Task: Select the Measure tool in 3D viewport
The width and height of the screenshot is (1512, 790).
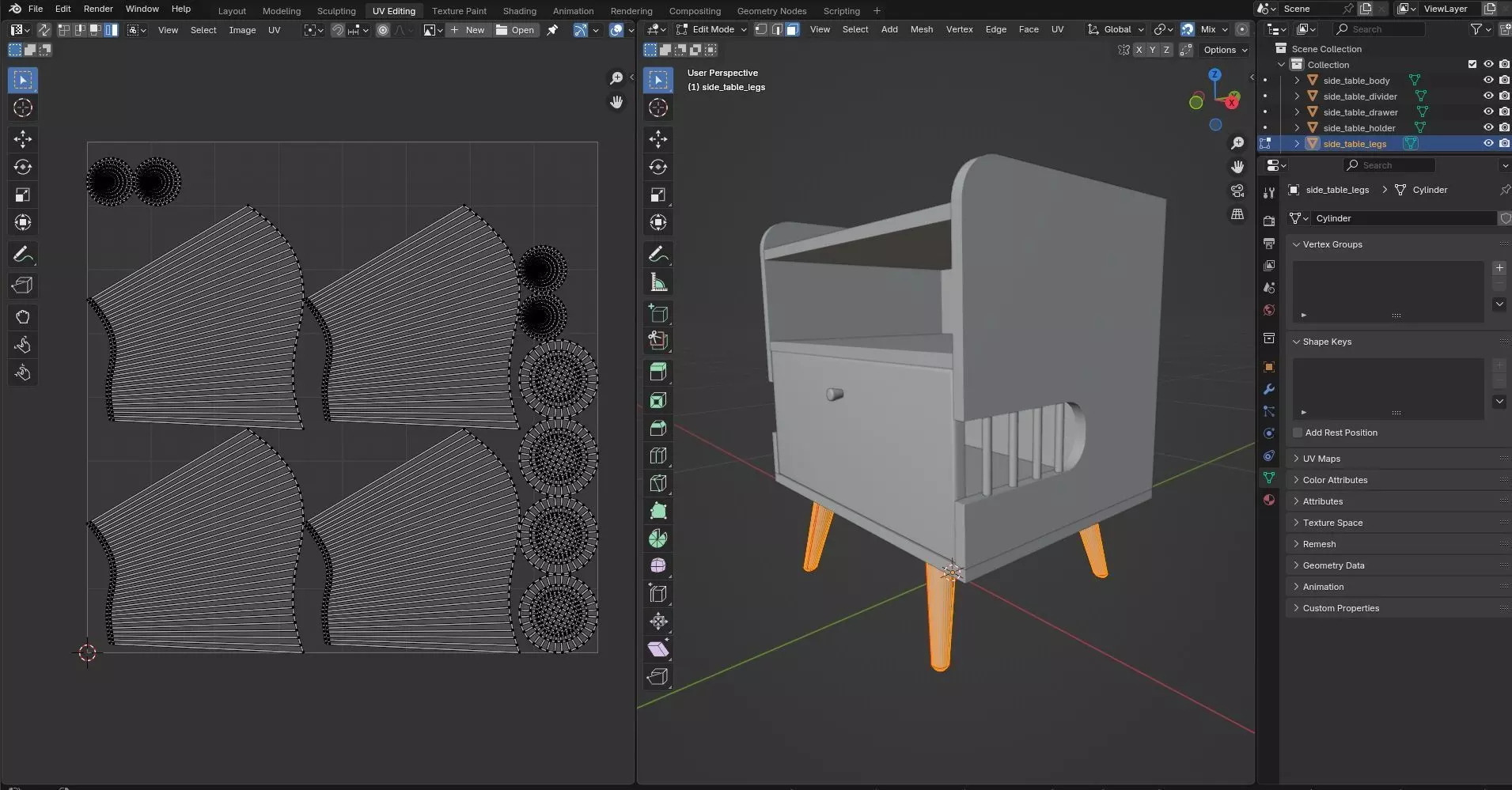Action: click(658, 282)
